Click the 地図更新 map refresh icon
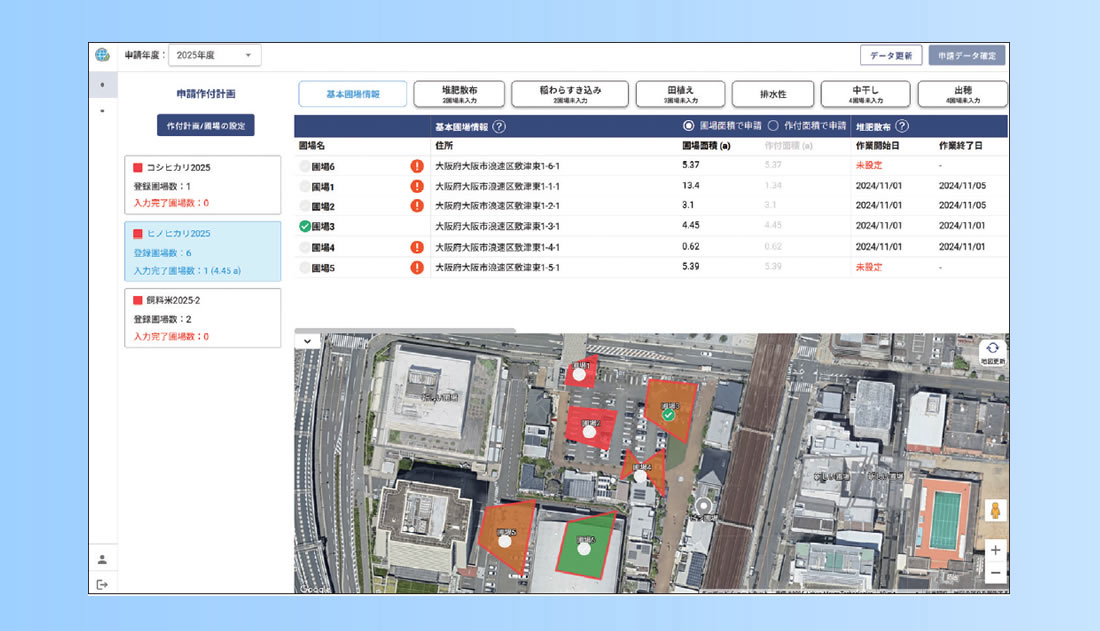Screen dimensions: 1100x631 [993, 349]
